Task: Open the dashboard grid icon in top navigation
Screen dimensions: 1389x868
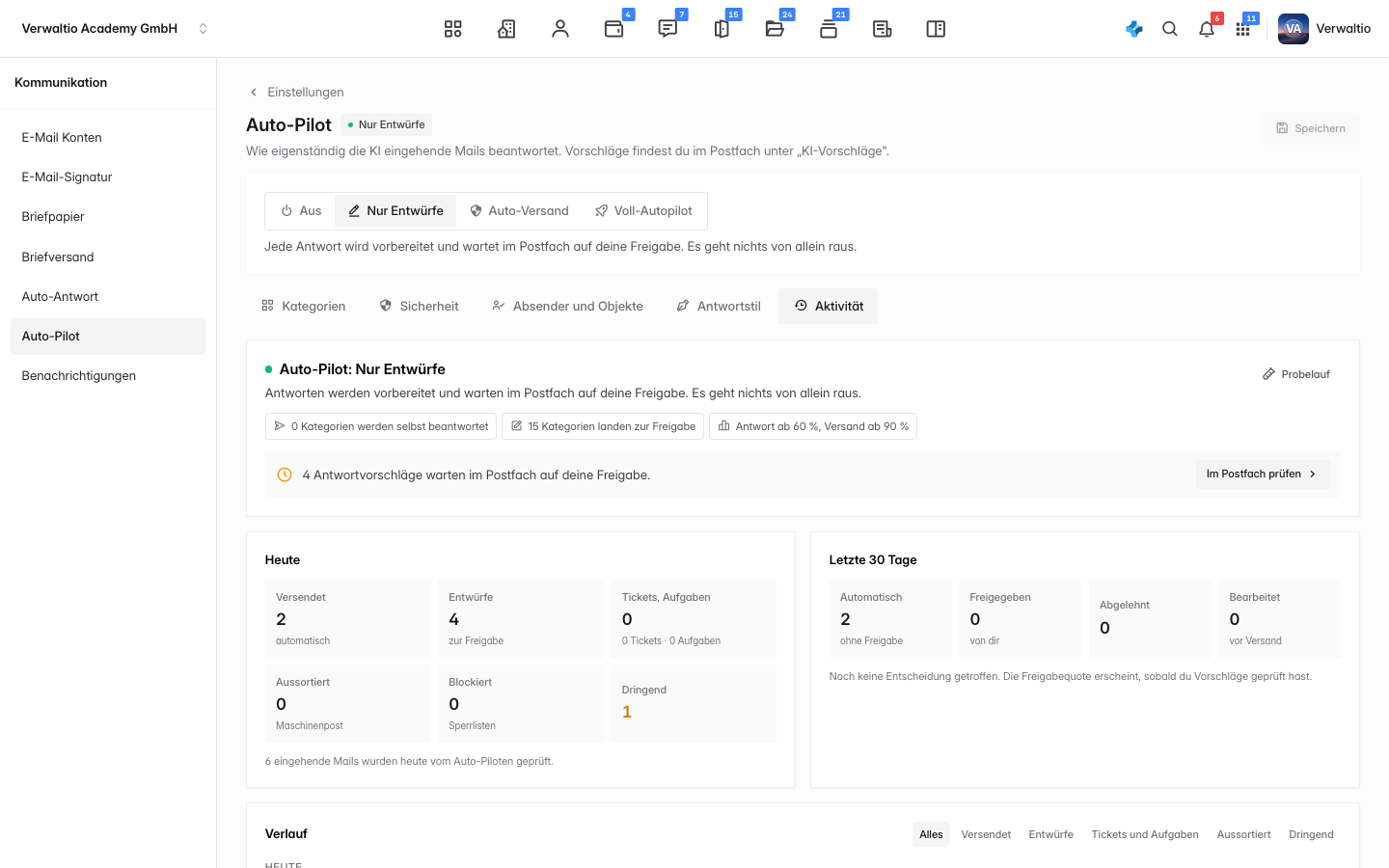Action: coord(453,29)
